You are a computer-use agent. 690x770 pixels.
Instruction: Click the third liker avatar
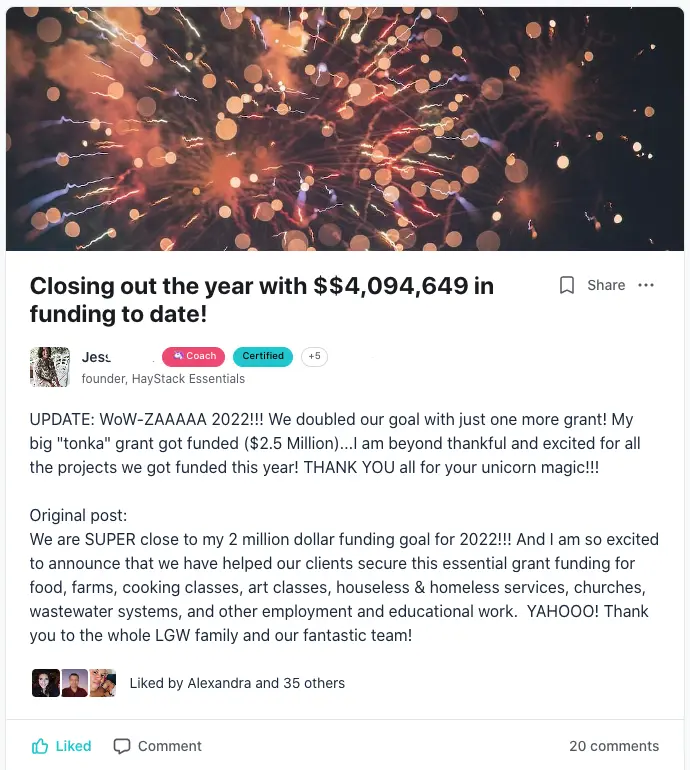click(102, 683)
